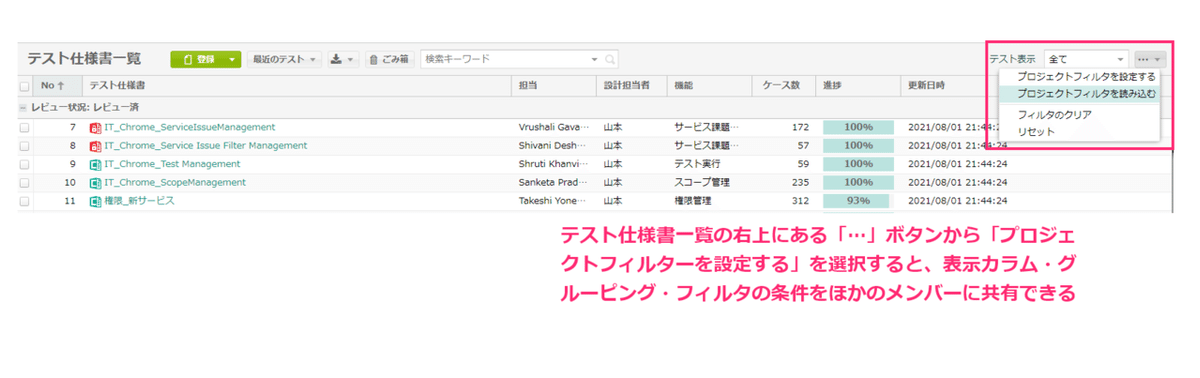
Task: Click the Shruti Khanvi… assignee cell
Action: pos(555,164)
